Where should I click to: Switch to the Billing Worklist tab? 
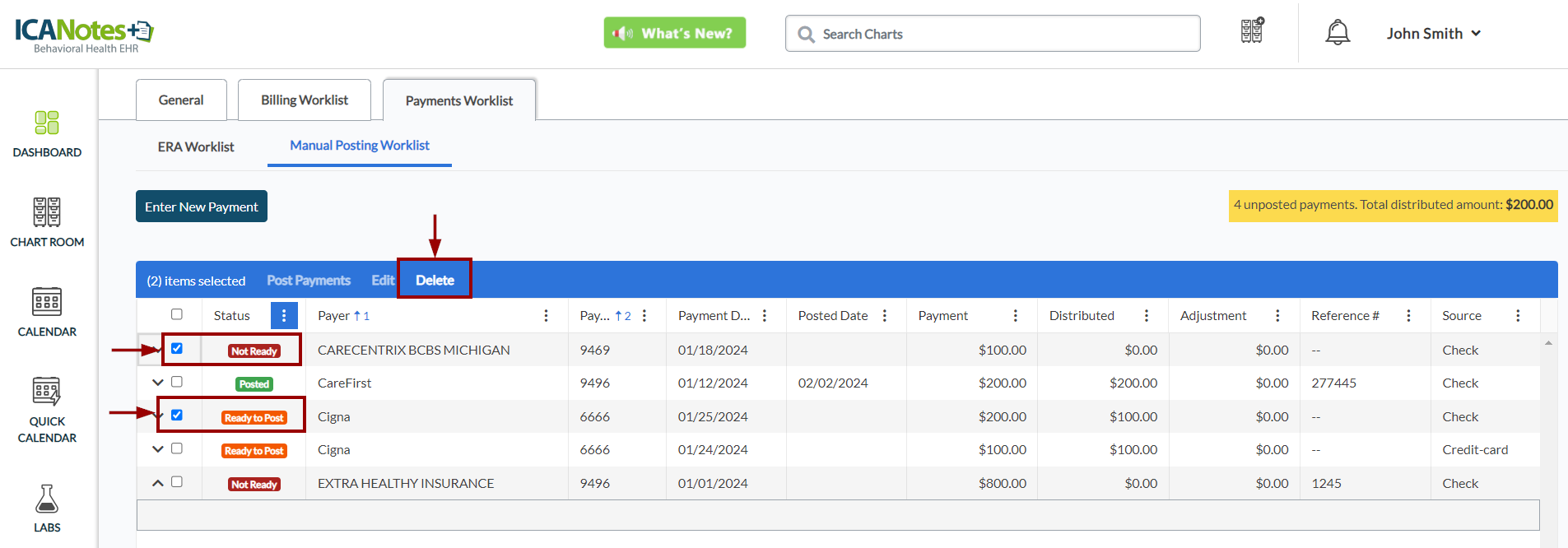304,100
